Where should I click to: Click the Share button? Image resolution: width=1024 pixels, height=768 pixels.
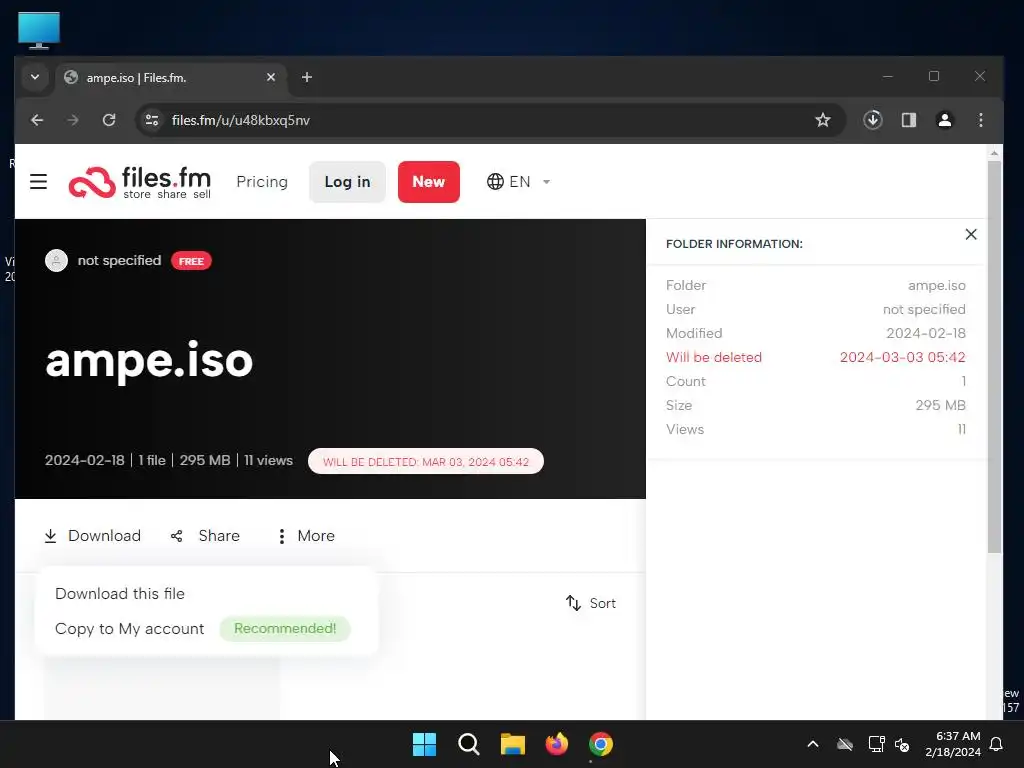(205, 536)
